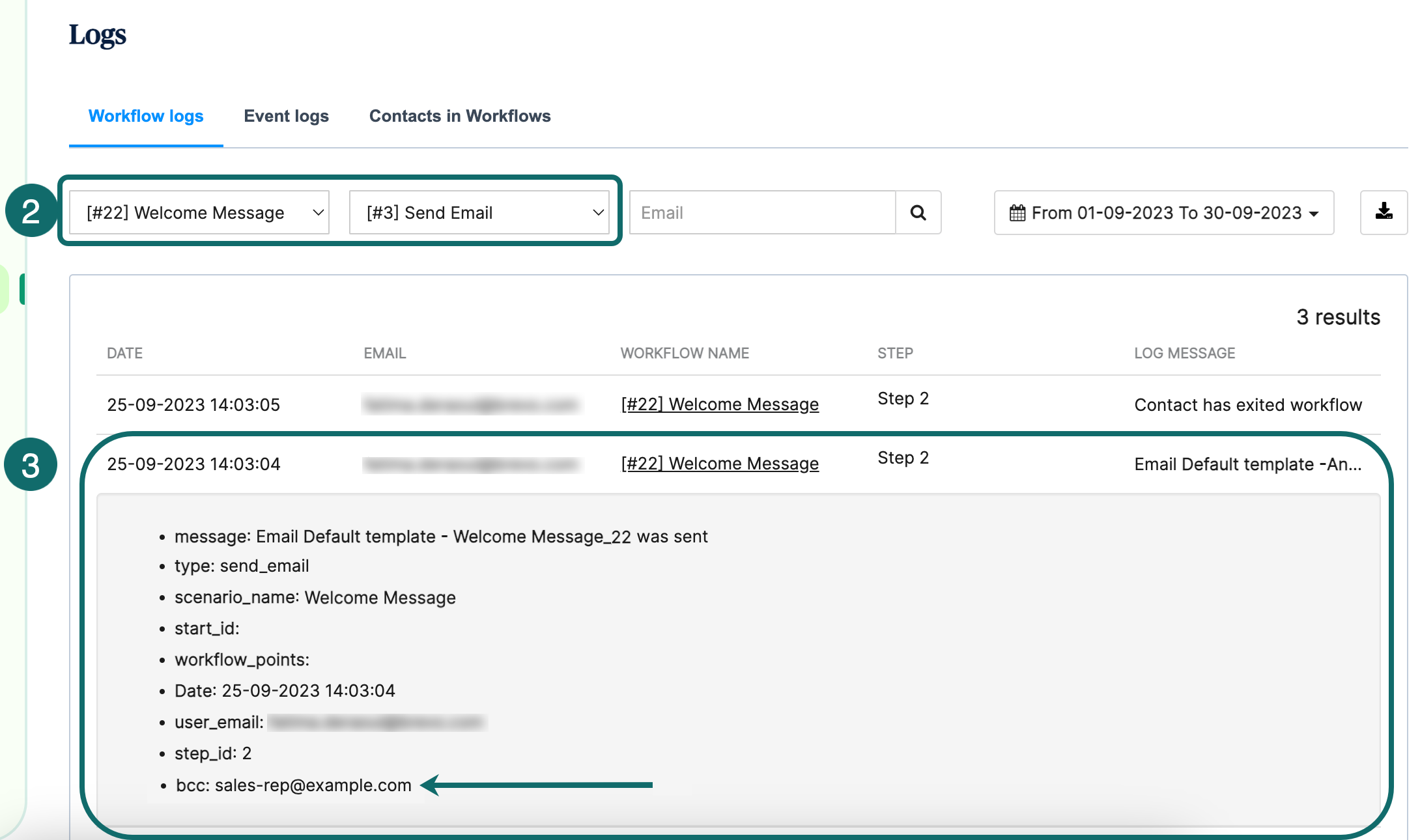The height and width of the screenshot is (840, 1420).
Task: Open Welcome Message link in first row
Action: coord(720,404)
